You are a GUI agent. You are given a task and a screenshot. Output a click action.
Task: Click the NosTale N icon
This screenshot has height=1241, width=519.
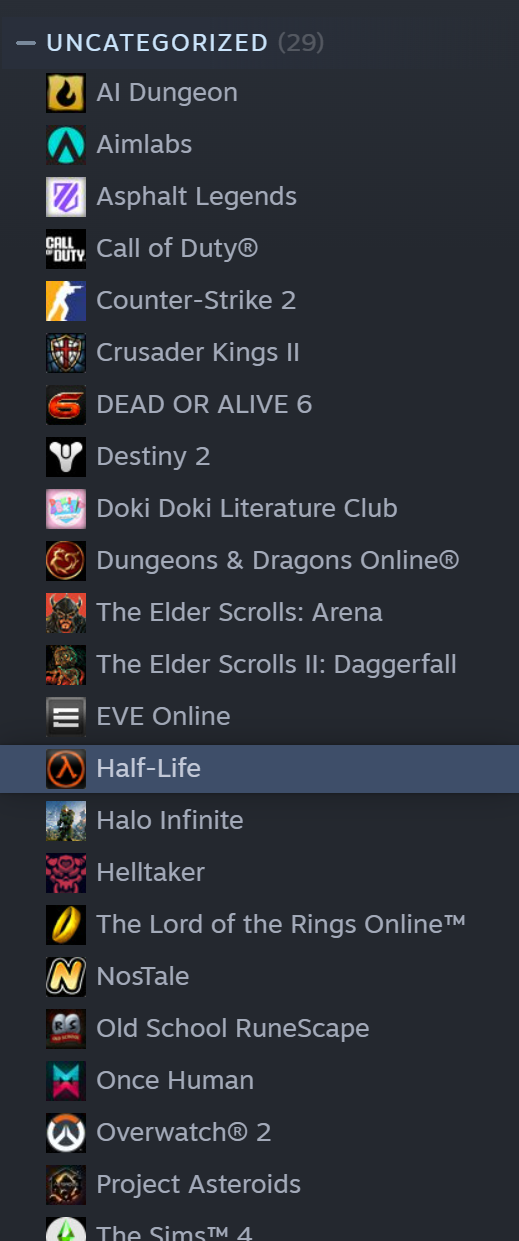[66, 977]
